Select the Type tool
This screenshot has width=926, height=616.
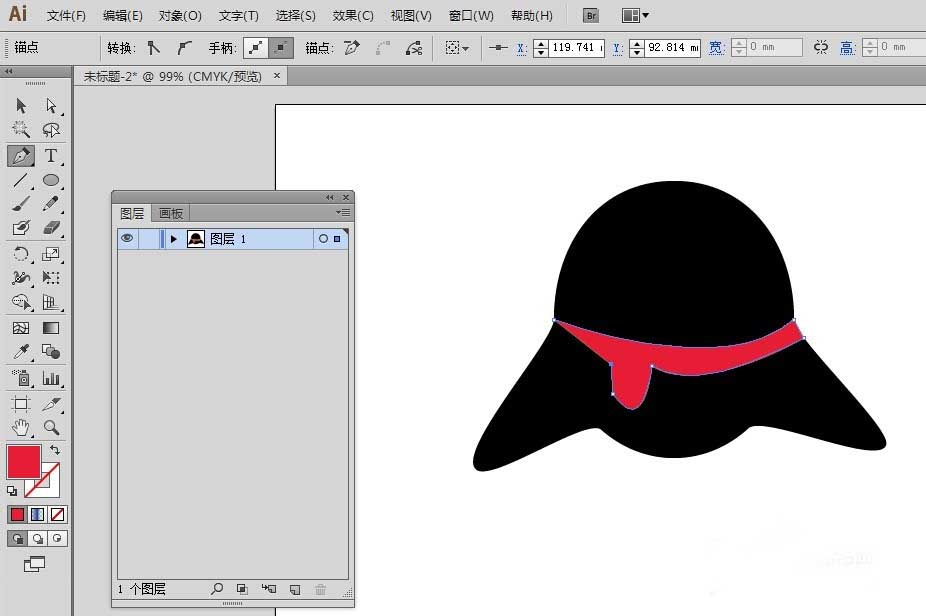pos(51,156)
